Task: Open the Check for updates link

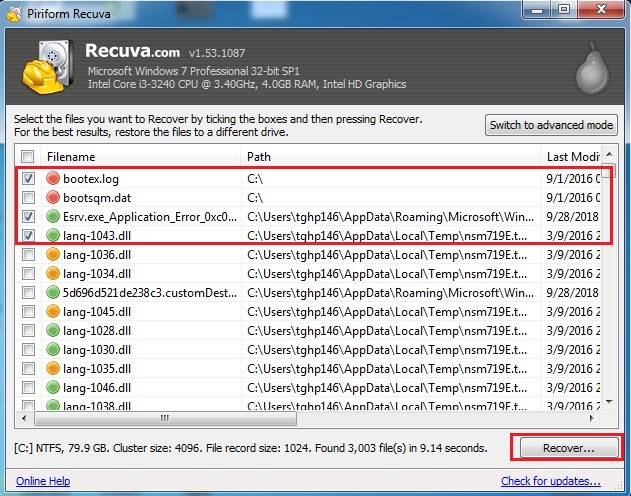Action: click(551, 481)
